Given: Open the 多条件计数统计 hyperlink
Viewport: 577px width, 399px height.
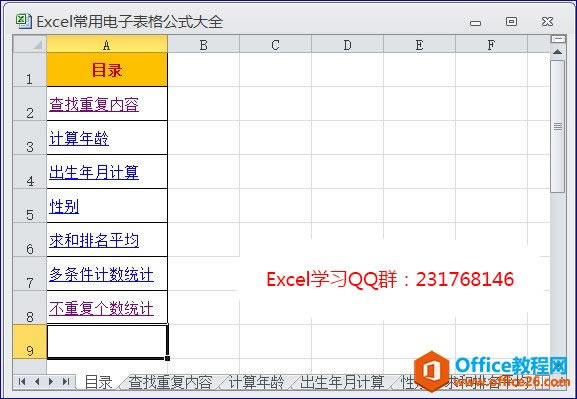Looking at the screenshot, I should pyautogui.click(x=102, y=275).
